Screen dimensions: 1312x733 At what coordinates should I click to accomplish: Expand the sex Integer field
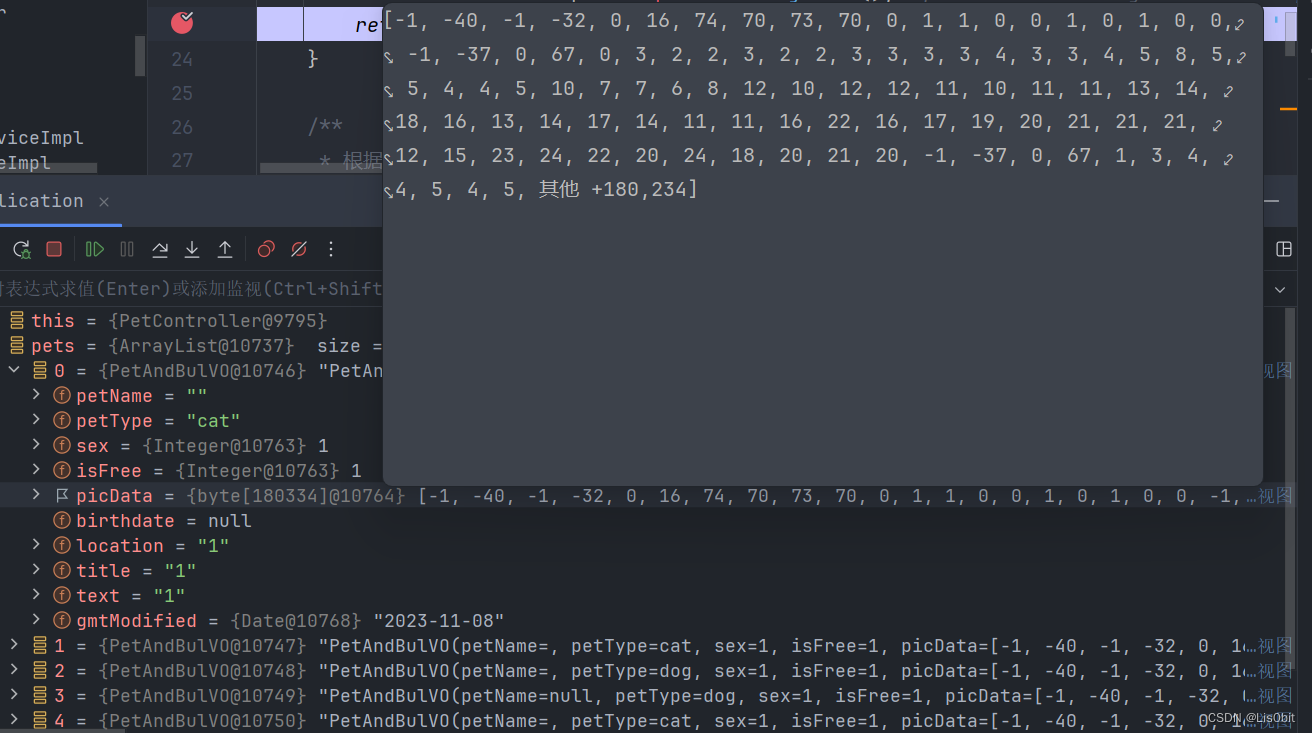click(37, 446)
